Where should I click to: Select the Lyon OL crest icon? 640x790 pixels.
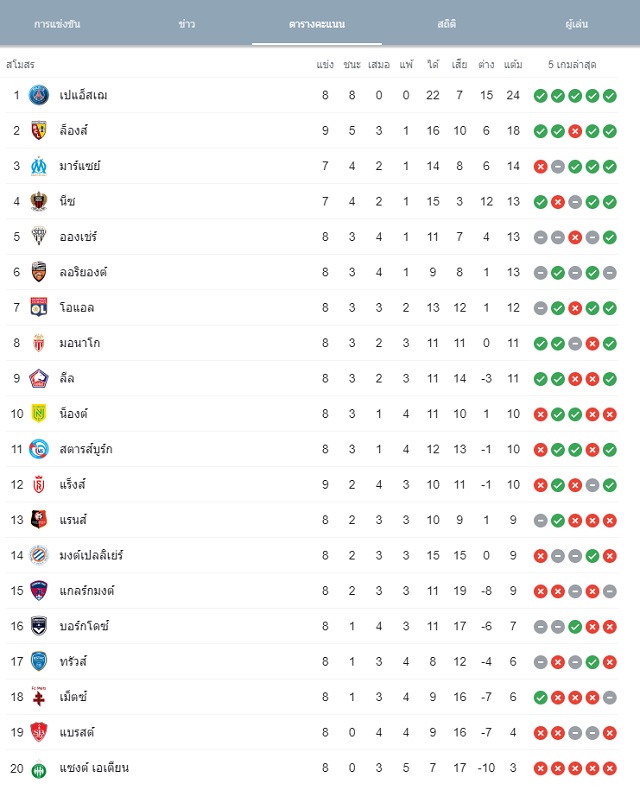[39, 307]
